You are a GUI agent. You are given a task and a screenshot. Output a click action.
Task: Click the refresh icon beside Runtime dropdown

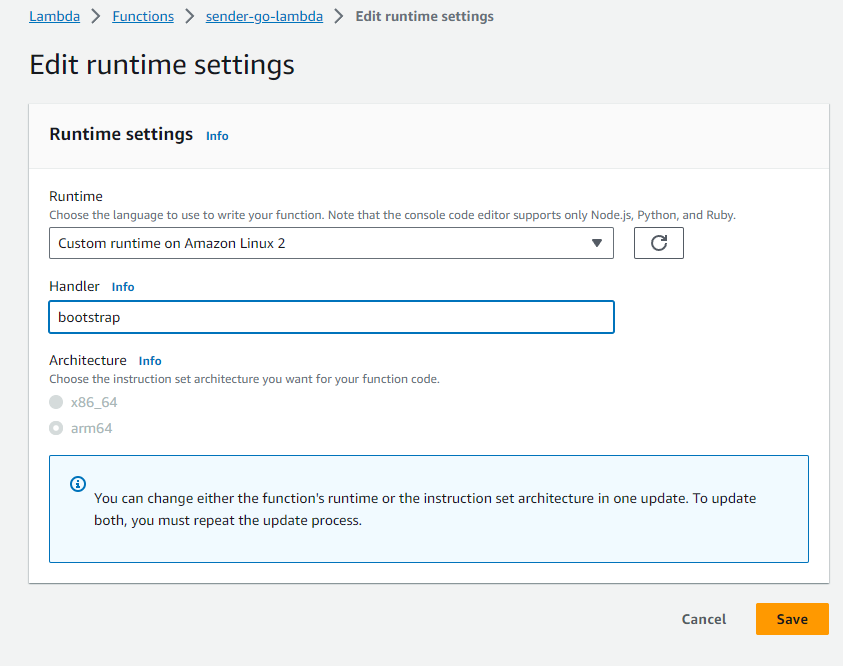(x=659, y=243)
